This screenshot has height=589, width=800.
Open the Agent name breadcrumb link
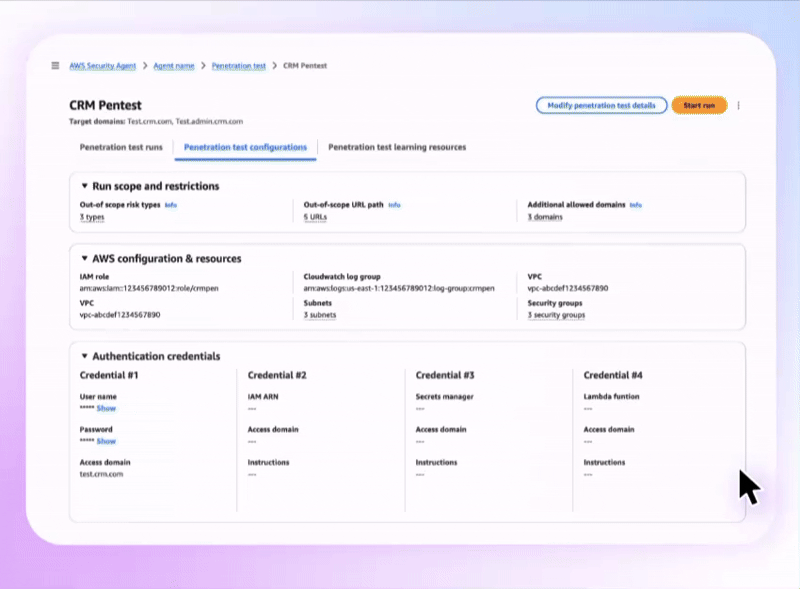tap(175, 66)
